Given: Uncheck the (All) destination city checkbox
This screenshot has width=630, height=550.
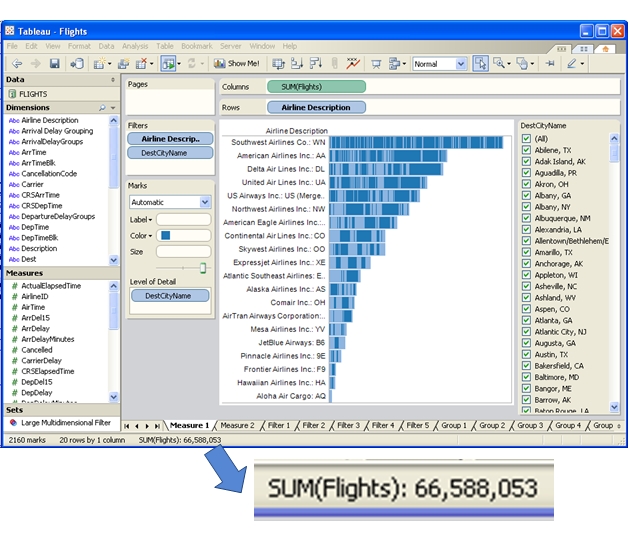Looking at the screenshot, I should (526, 139).
